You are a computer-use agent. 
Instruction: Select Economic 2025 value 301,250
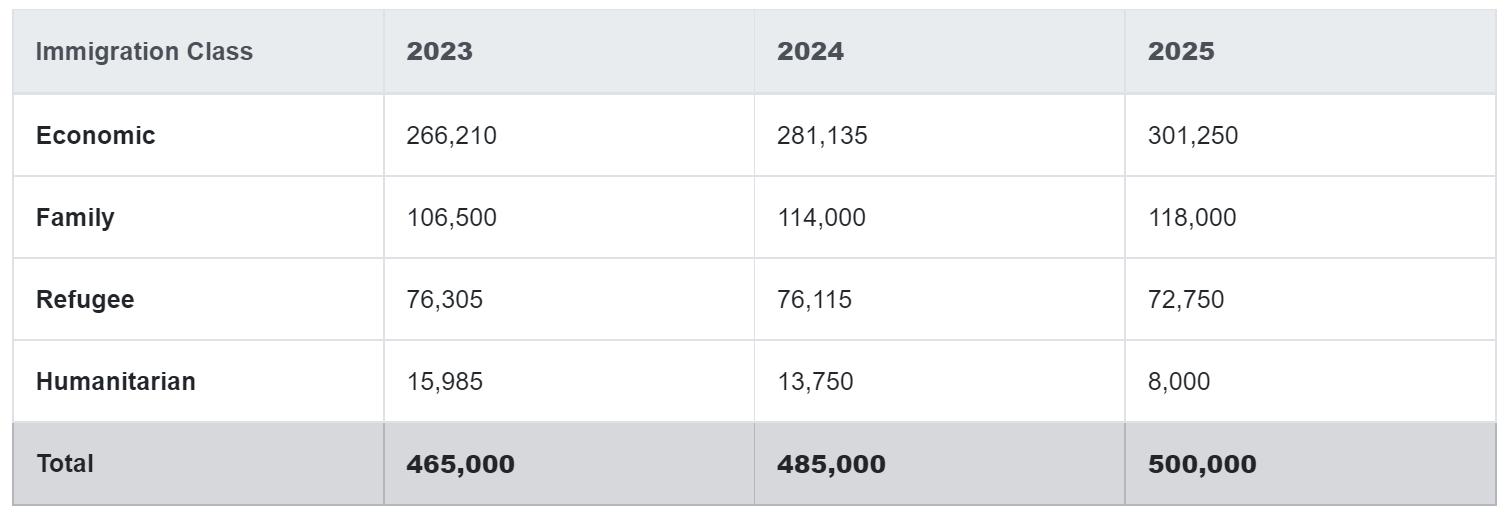pyautogui.click(x=1193, y=136)
